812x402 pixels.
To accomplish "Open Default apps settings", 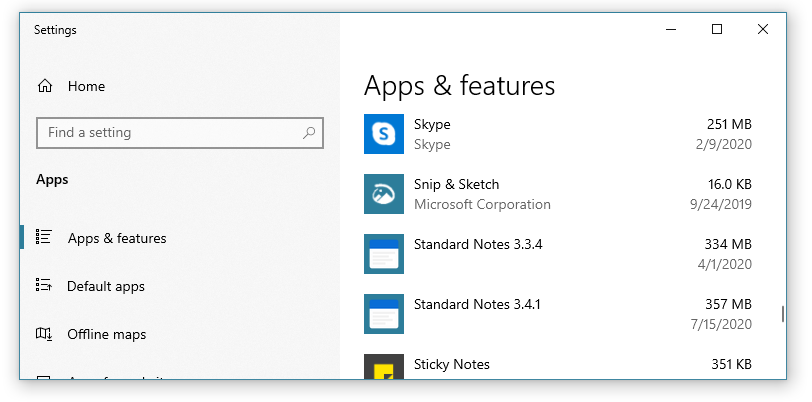I will pos(106,286).
